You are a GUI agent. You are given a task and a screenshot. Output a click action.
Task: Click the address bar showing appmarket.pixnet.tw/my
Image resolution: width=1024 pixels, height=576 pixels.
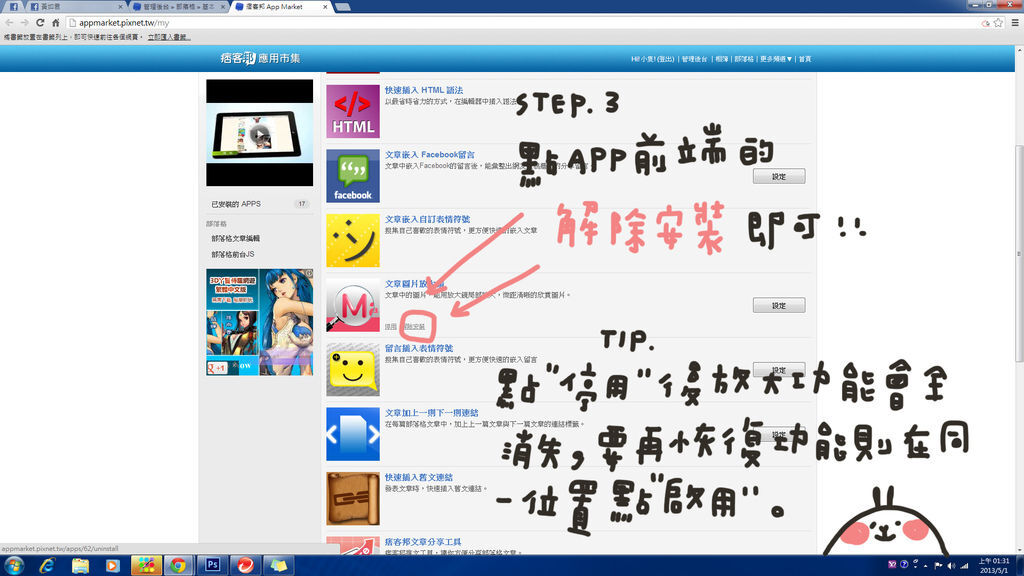pos(522,23)
